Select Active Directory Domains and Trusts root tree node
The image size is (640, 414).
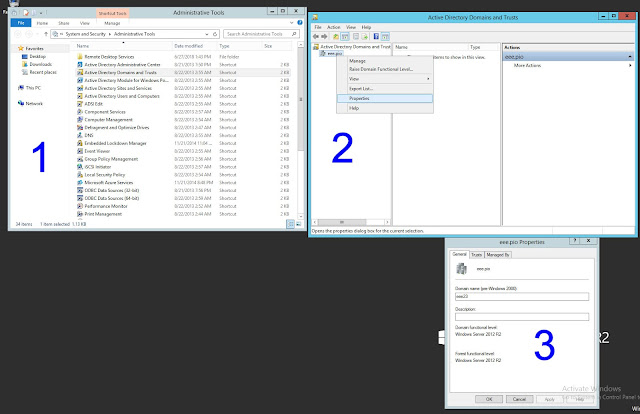coord(351,47)
